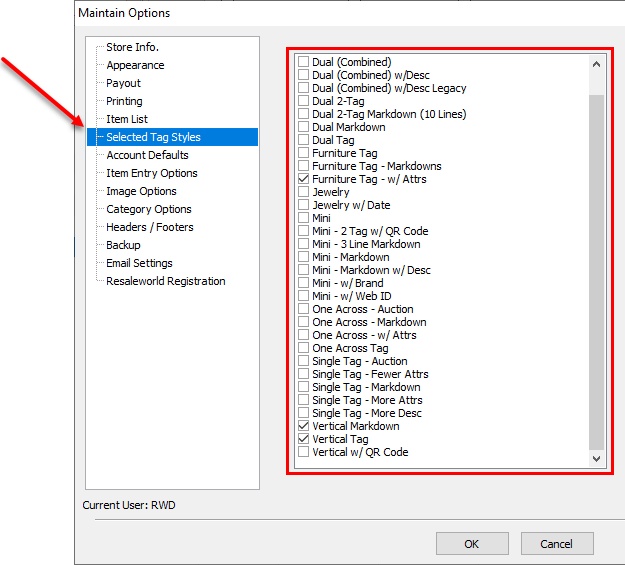Open Store Info. options
This screenshot has width=625, height=565.
click(132, 47)
